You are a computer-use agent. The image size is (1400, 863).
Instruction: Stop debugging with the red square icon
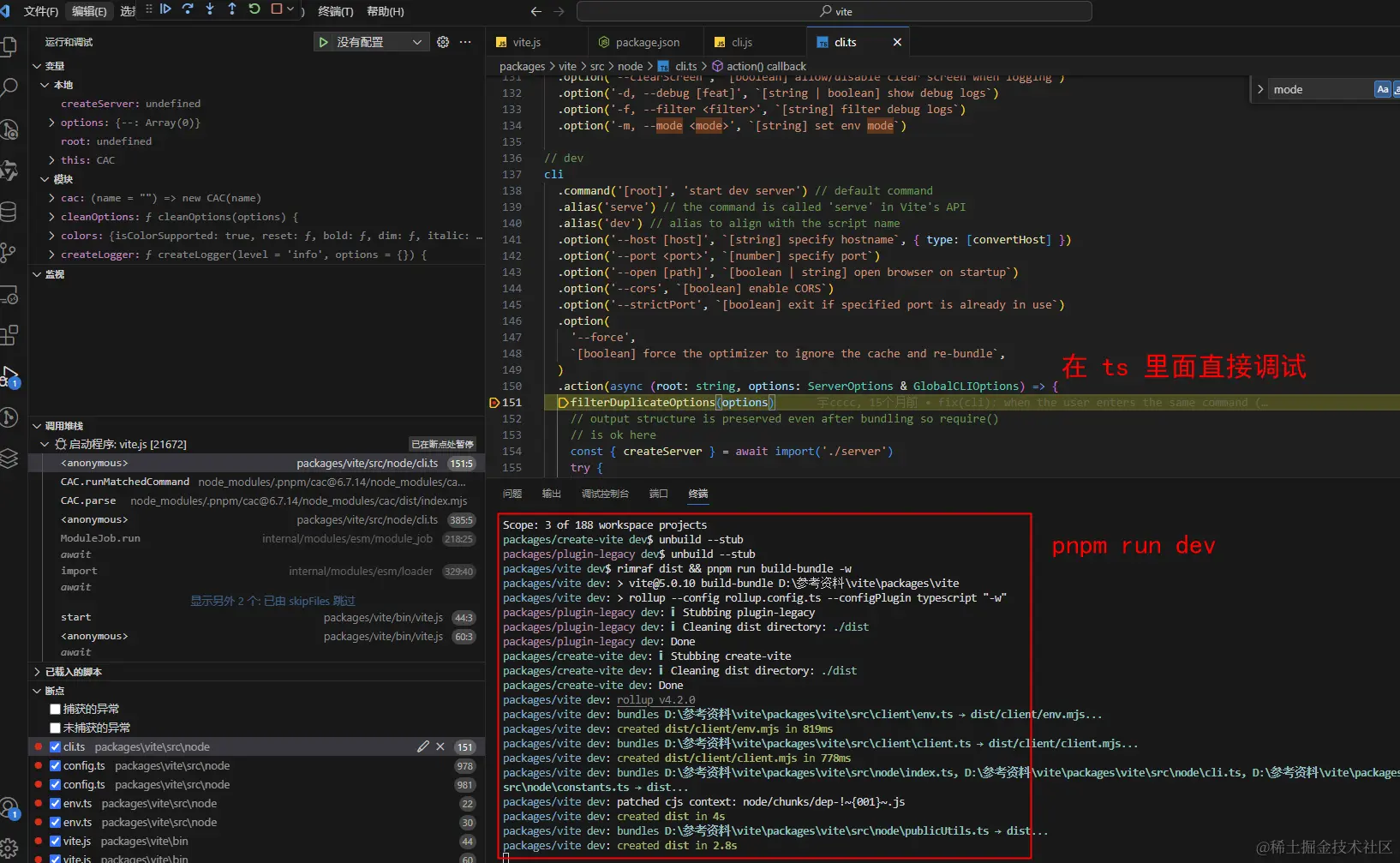tap(277, 9)
